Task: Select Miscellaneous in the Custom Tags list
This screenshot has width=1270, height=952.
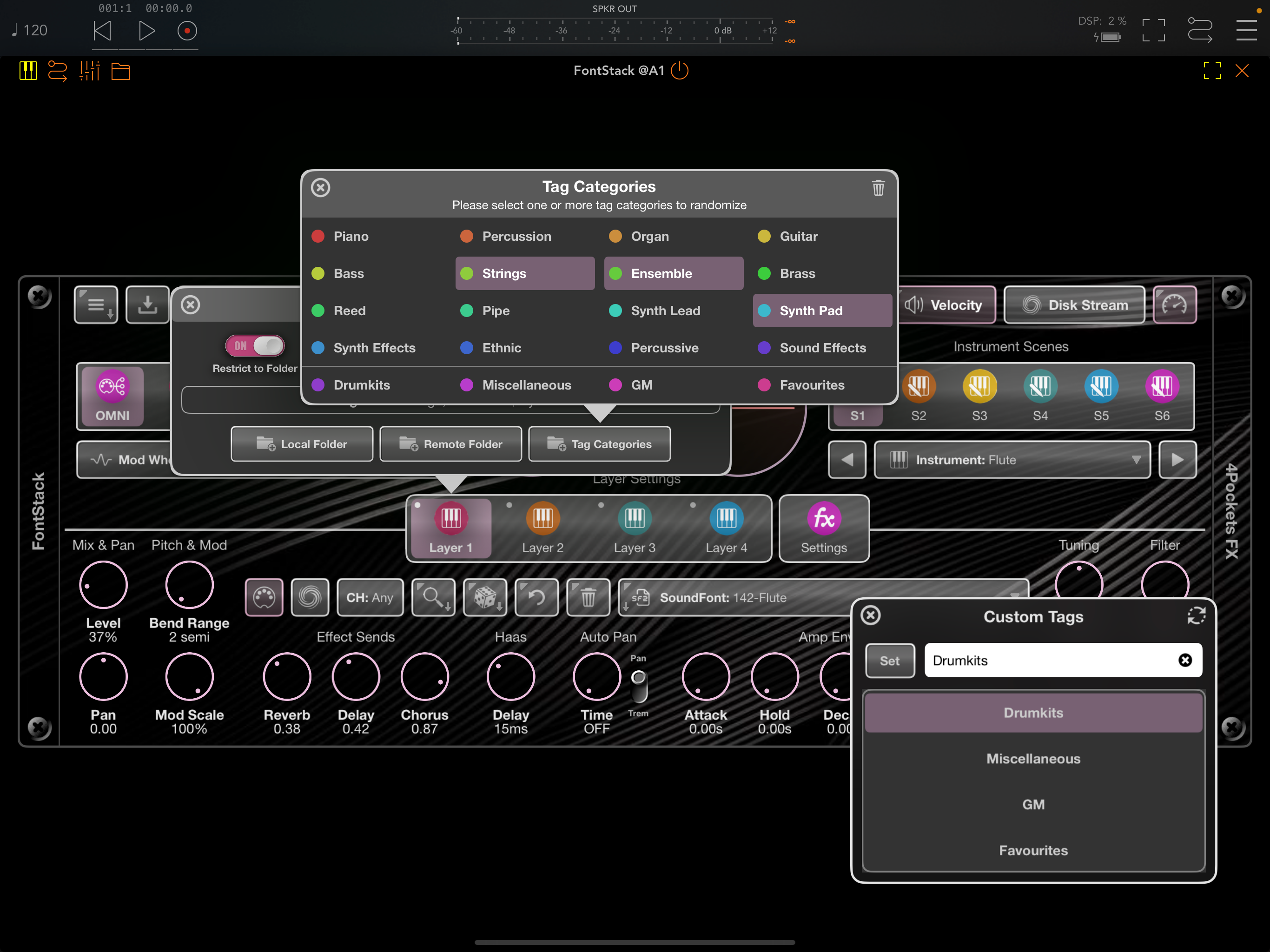Action: (1033, 759)
